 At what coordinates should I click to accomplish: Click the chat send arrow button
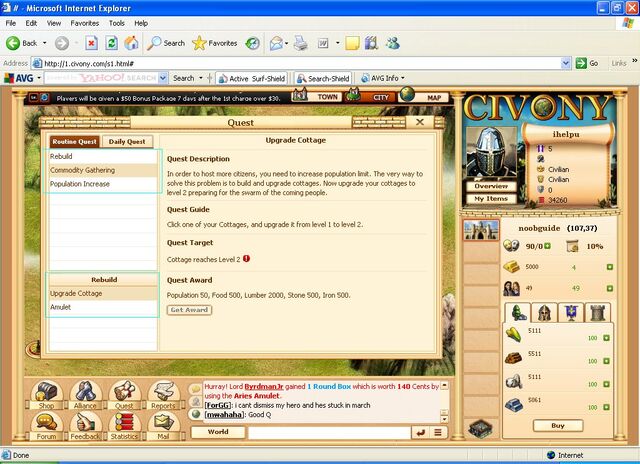pos(420,432)
